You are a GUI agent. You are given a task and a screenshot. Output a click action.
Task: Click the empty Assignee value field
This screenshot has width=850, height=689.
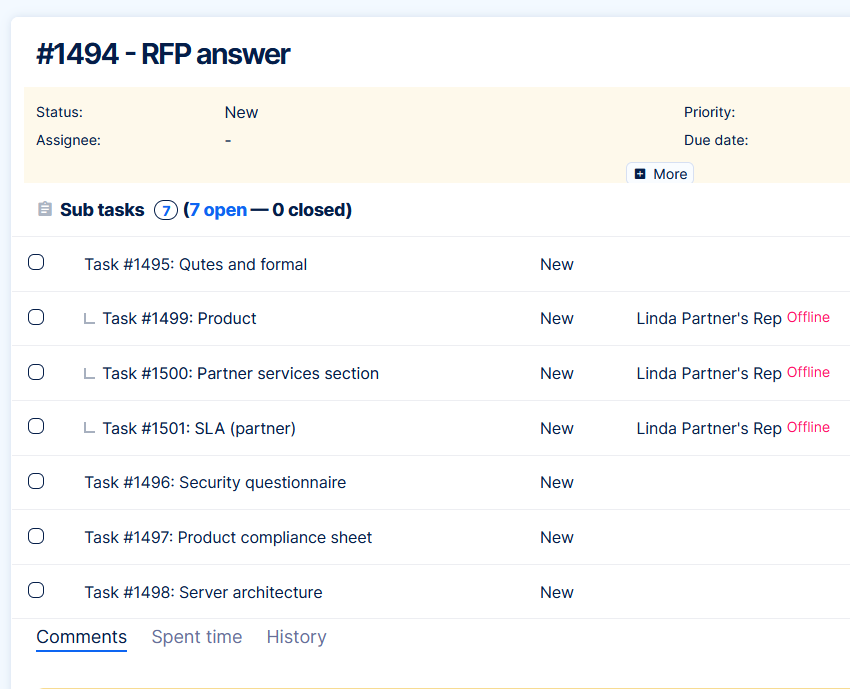[x=228, y=141]
